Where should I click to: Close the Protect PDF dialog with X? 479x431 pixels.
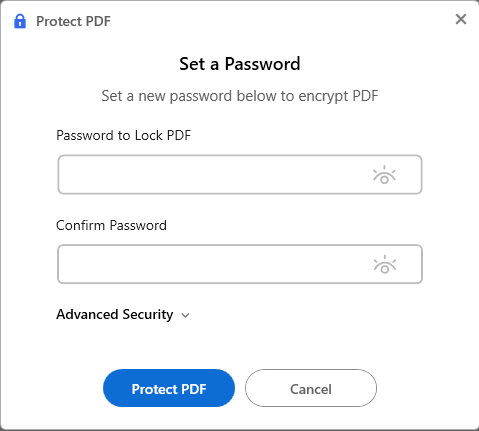tap(461, 19)
